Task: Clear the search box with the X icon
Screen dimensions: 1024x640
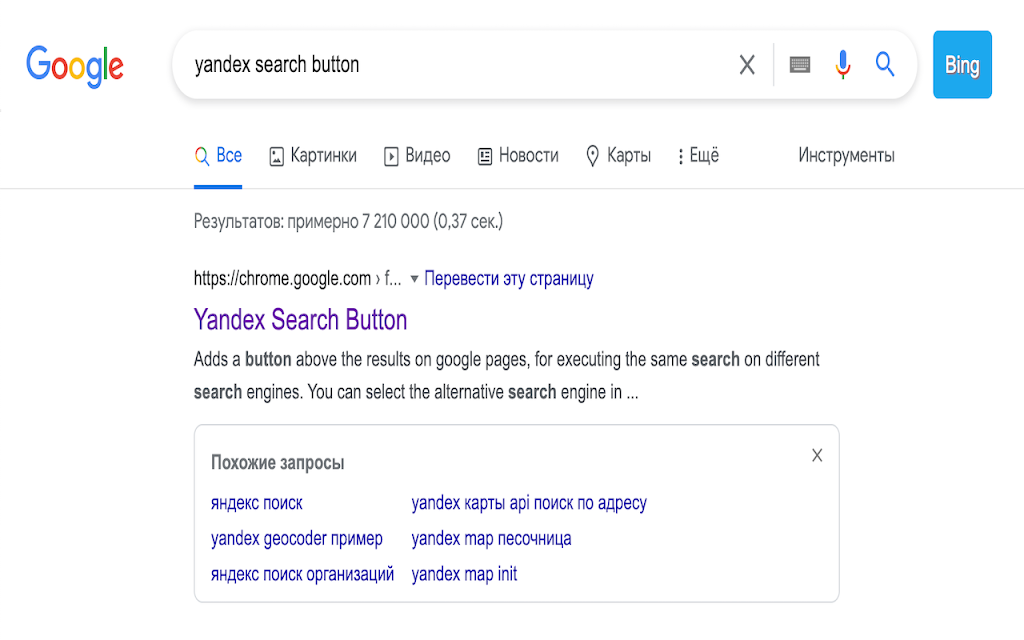Action: point(747,65)
